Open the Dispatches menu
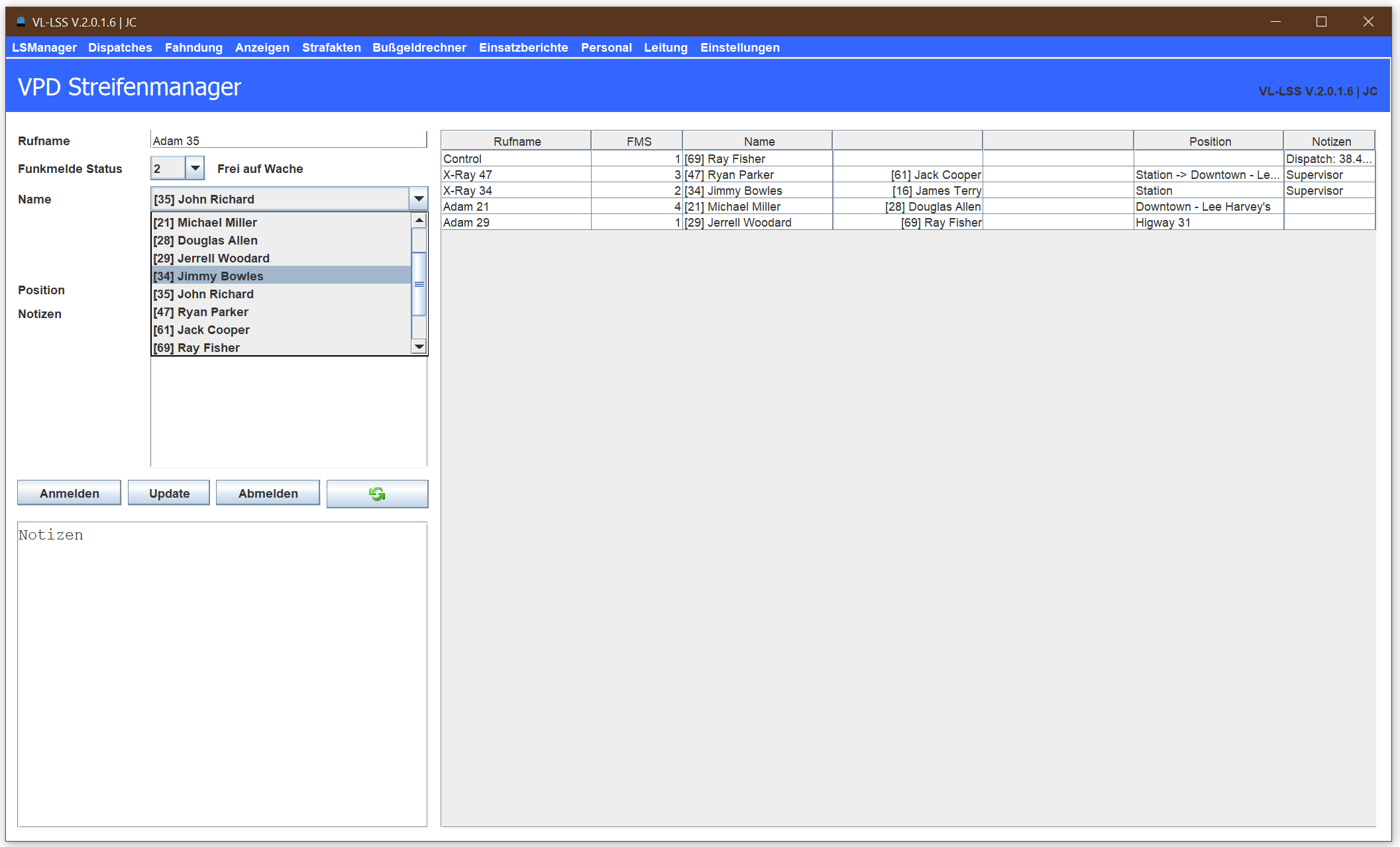This screenshot has height=847, width=1400. (120, 48)
